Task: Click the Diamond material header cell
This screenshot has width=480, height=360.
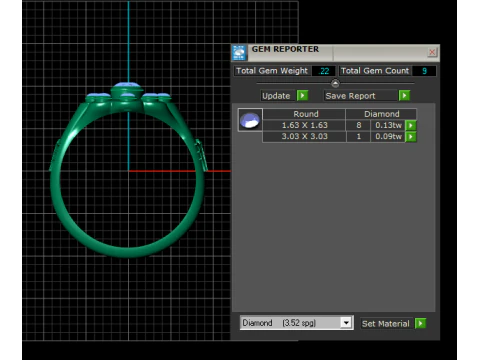Action: click(381, 114)
